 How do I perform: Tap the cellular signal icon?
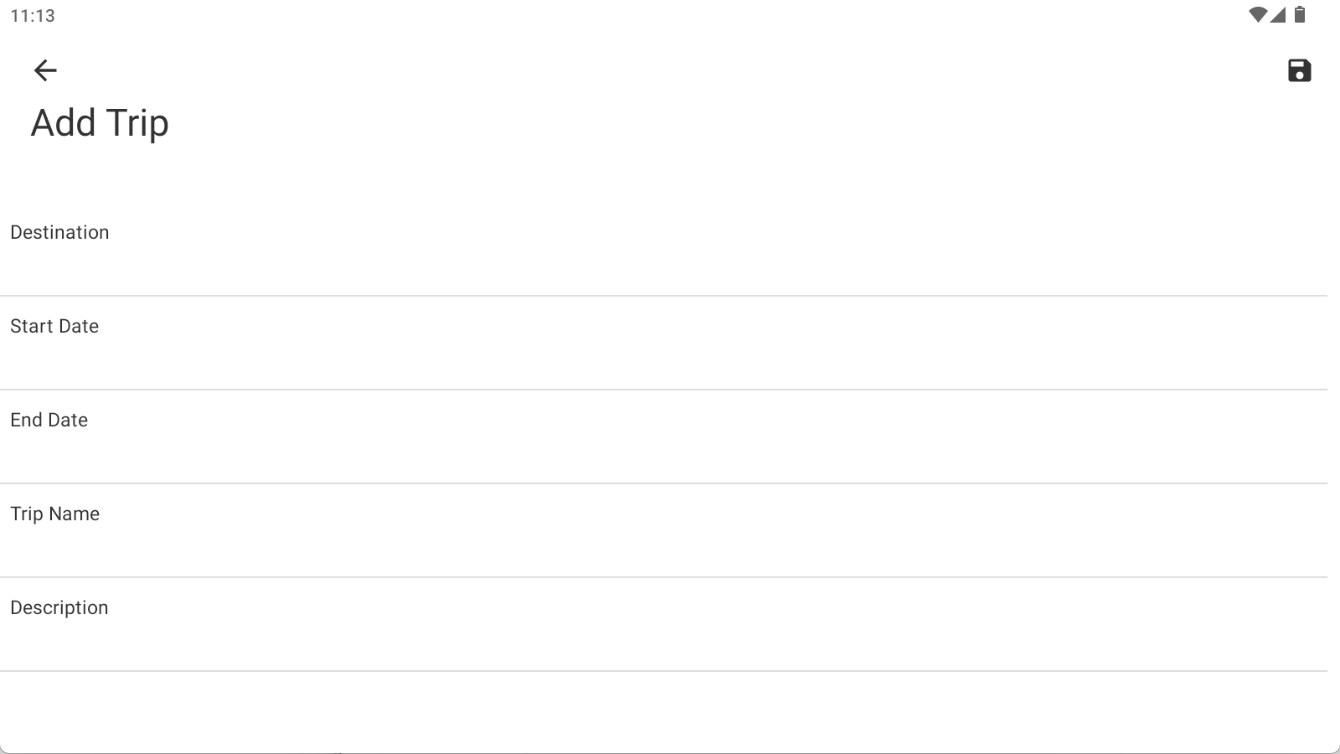point(1278,15)
